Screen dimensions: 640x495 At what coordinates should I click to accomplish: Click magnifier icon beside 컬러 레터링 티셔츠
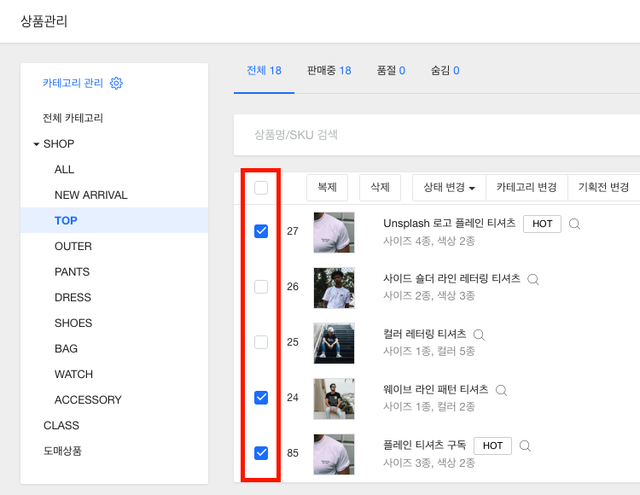(479, 335)
